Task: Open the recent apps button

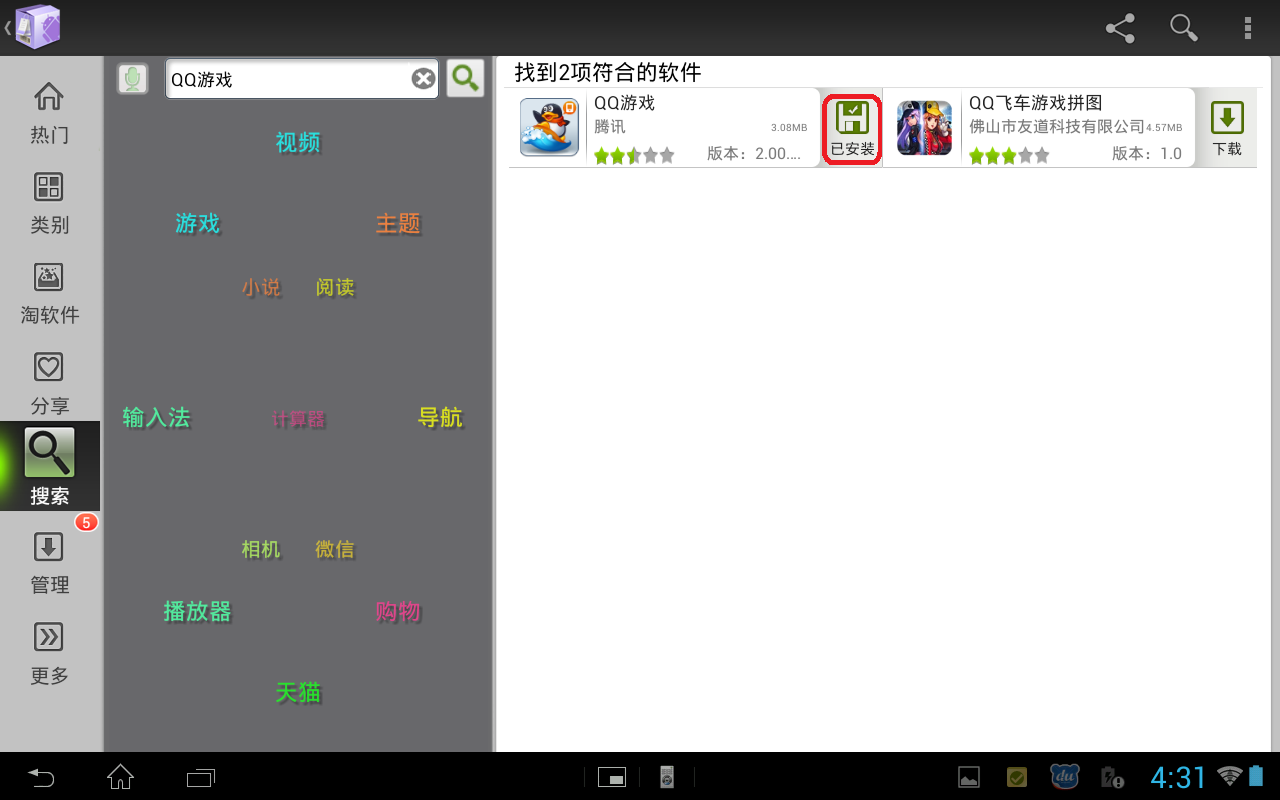Action: (201, 776)
